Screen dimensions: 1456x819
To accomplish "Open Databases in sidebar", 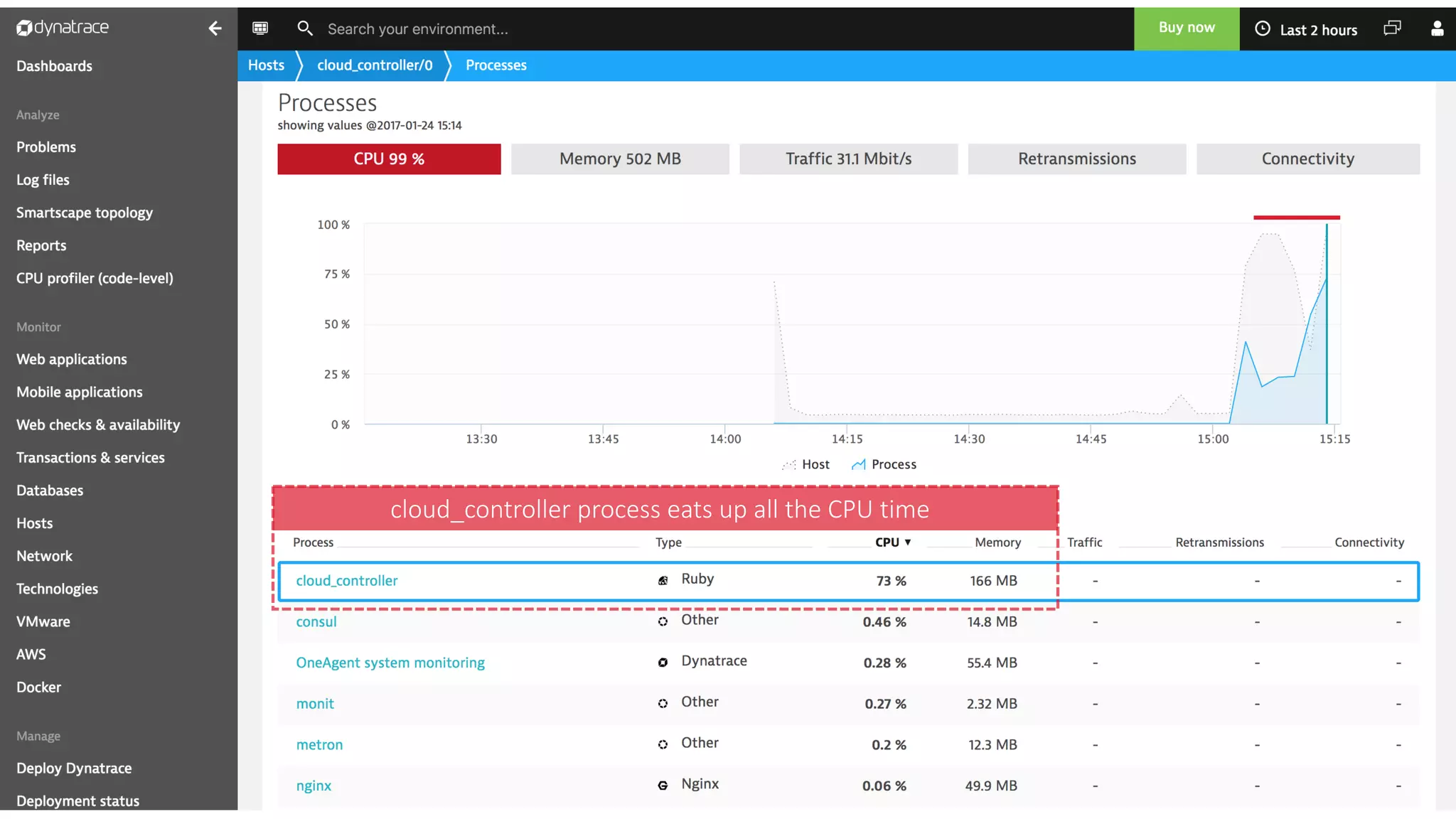I will click(x=50, y=491).
